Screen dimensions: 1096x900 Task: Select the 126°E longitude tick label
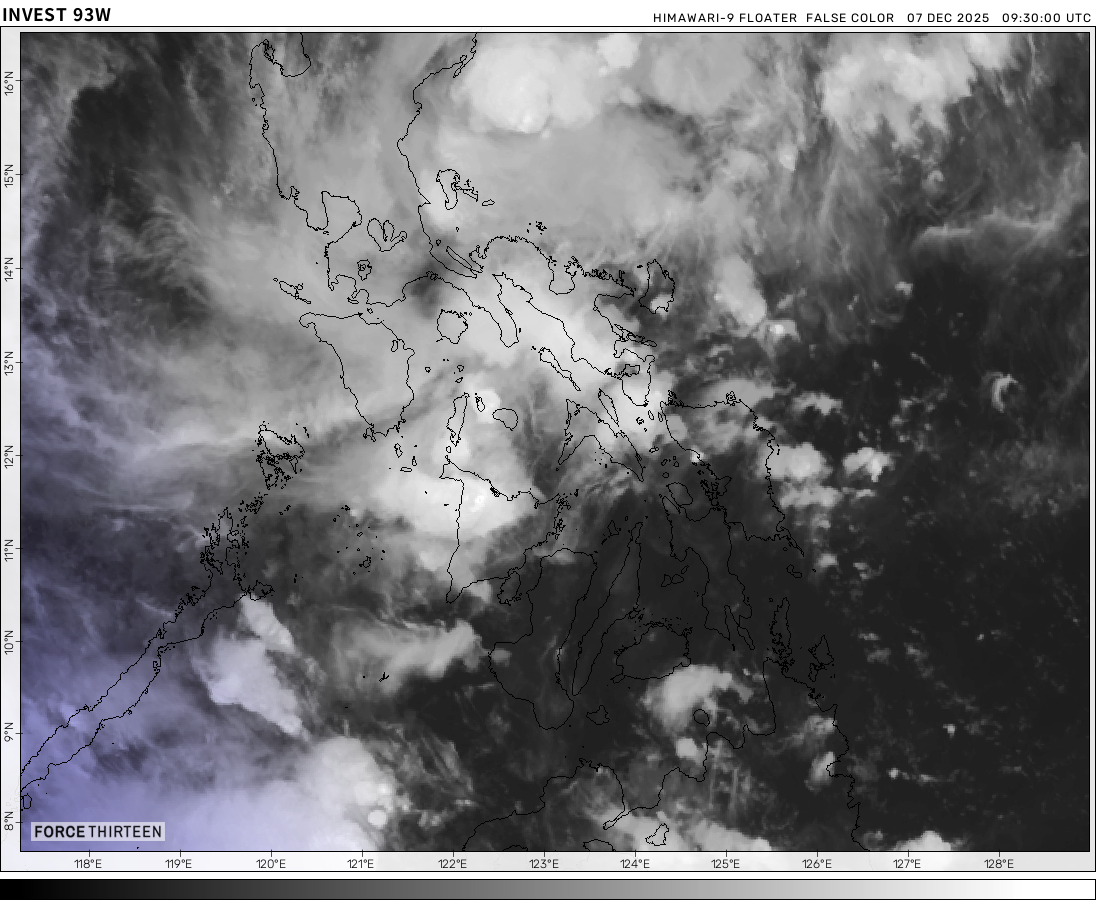(816, 864)
